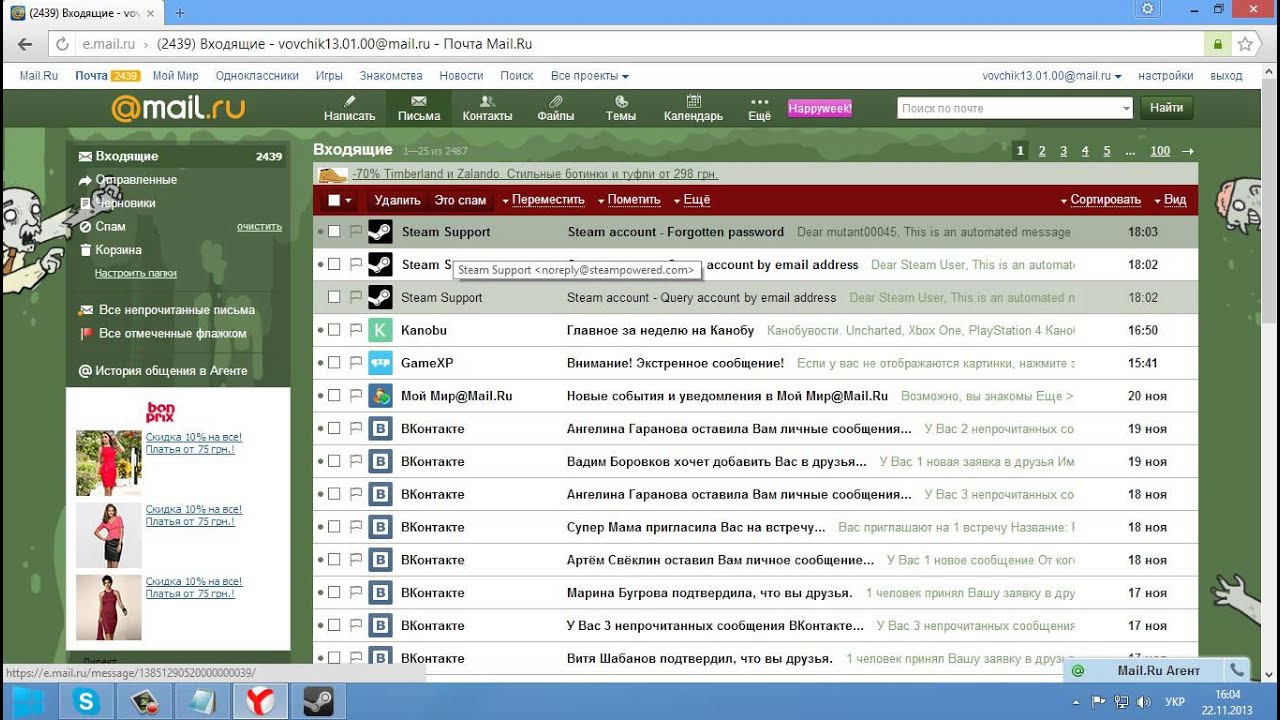Expand the toolbar Ещё dropdown
Image resolution: width=1280 pixels, height=720 pixels.
pos(691,200)
